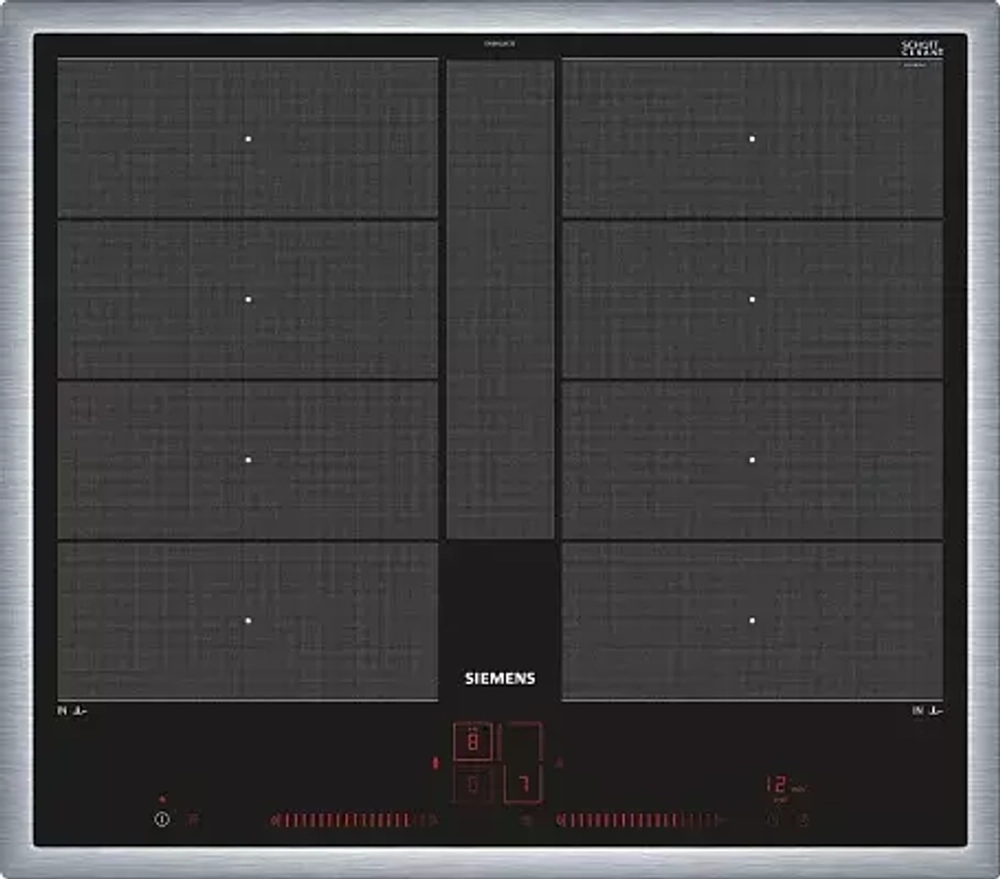Tap the timer clock symbol below 12 min

pos(773,820)
